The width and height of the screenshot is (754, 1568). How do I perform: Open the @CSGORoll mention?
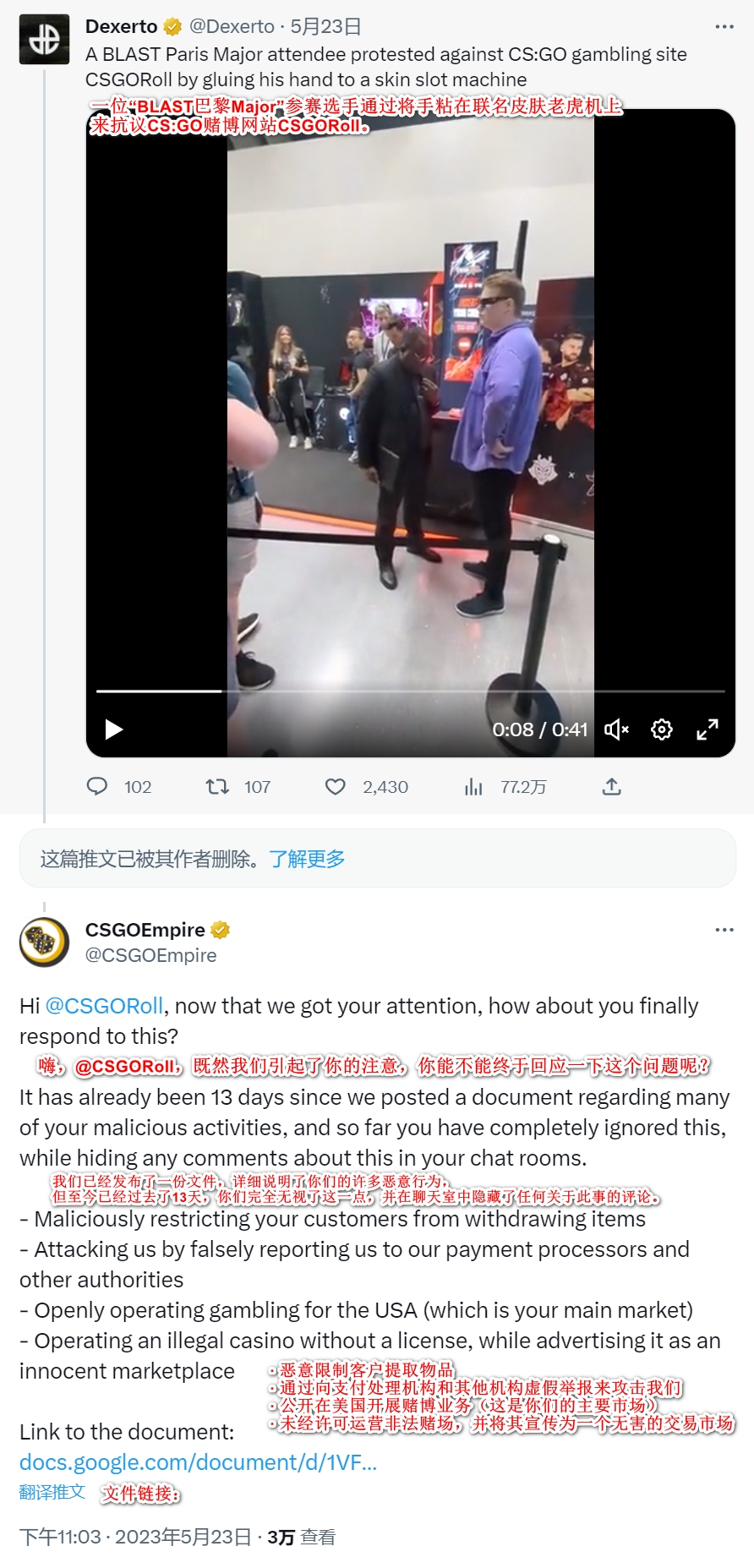(x=103, y=1006)
